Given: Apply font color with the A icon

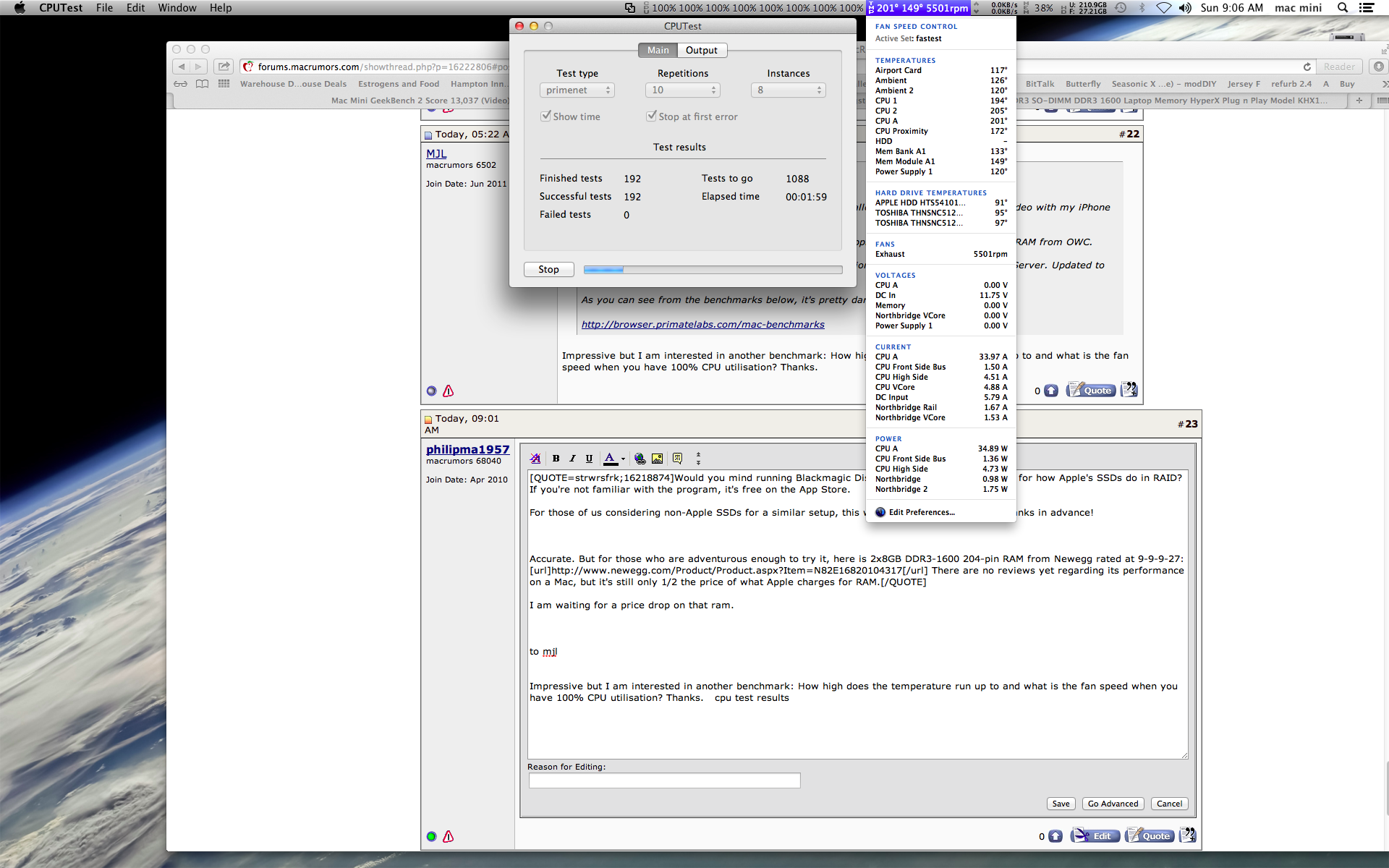Looking at the screenshot, I should click(x=610, y=458).
